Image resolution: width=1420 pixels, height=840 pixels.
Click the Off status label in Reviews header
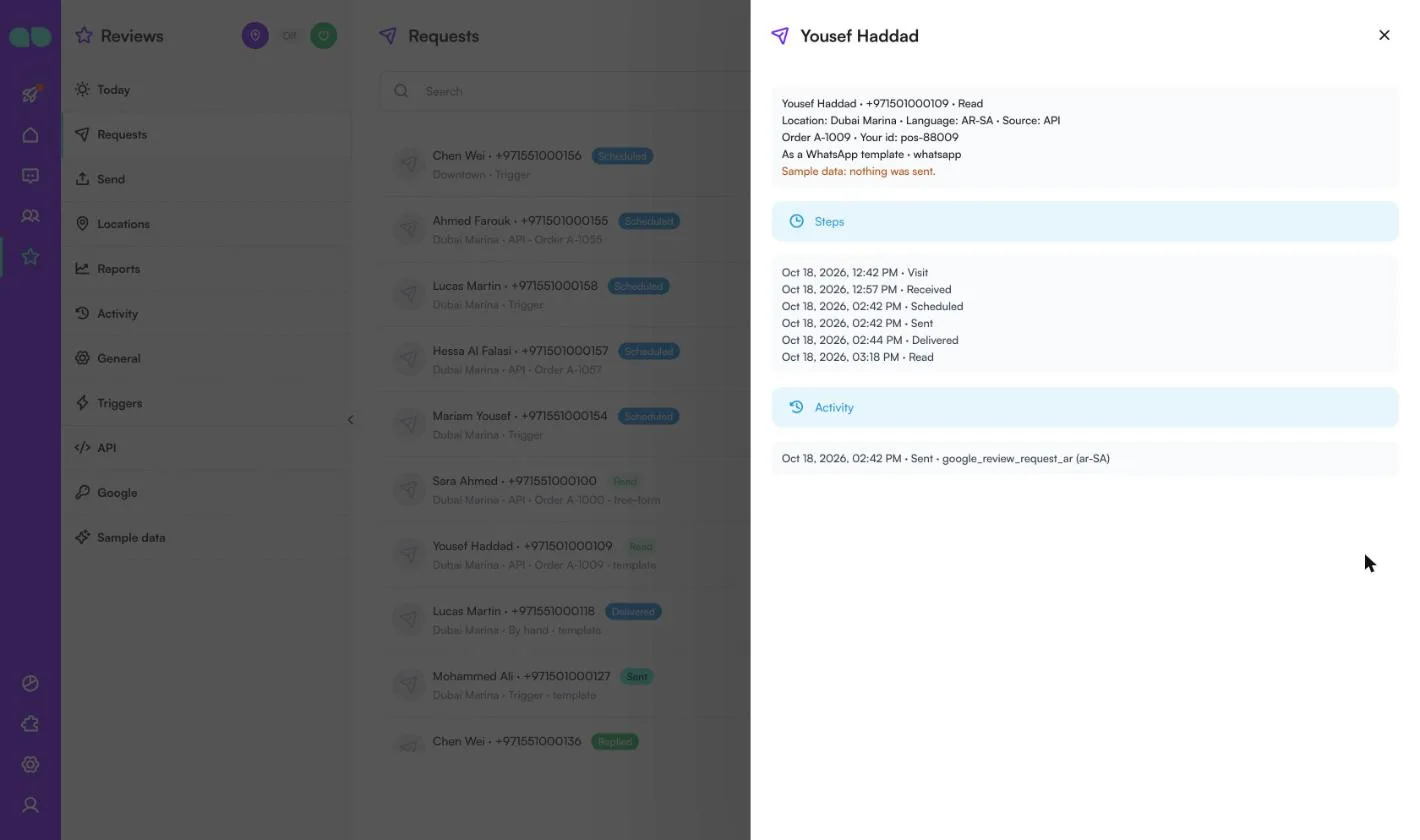pyautogui.click(x=289, y=36)
